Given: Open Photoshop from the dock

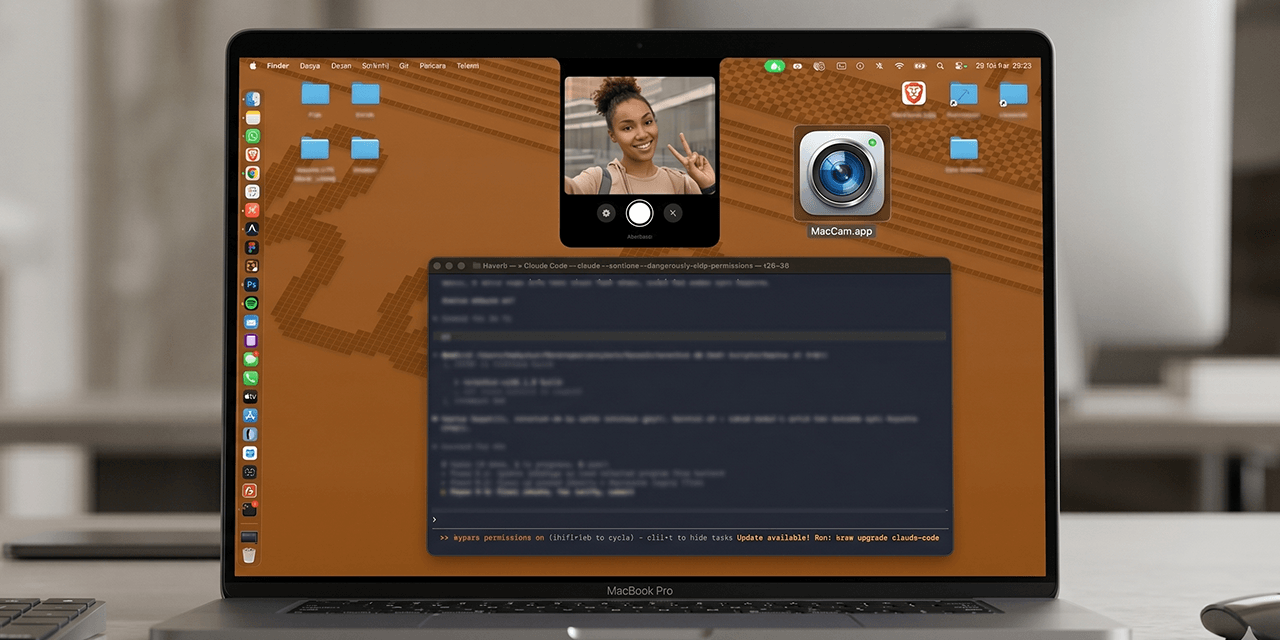Looking at the screenshot, I should (252, 284).
